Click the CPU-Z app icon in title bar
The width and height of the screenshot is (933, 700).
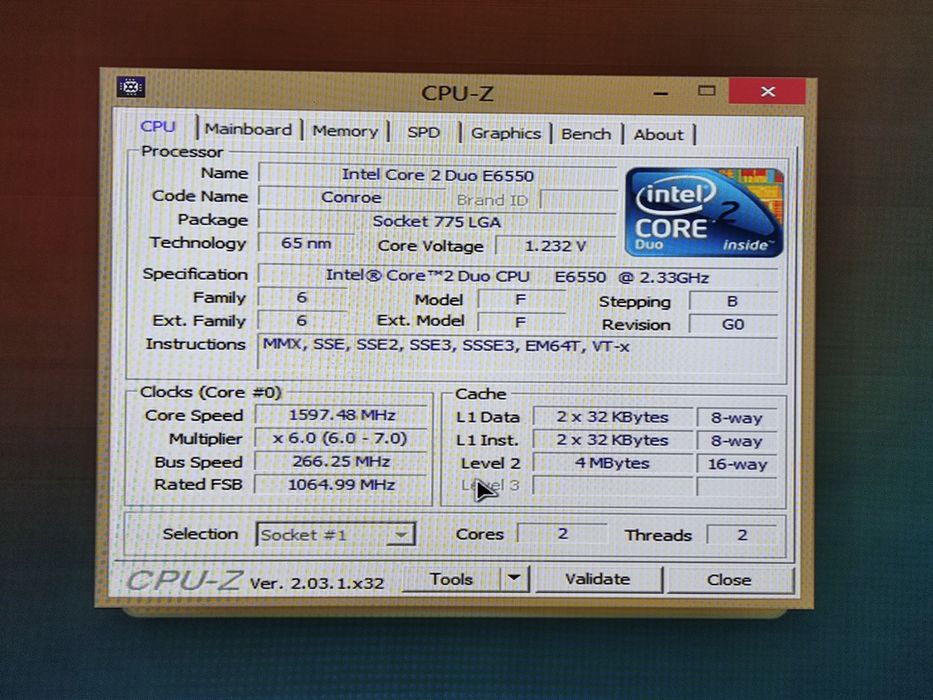click(131, 87)
